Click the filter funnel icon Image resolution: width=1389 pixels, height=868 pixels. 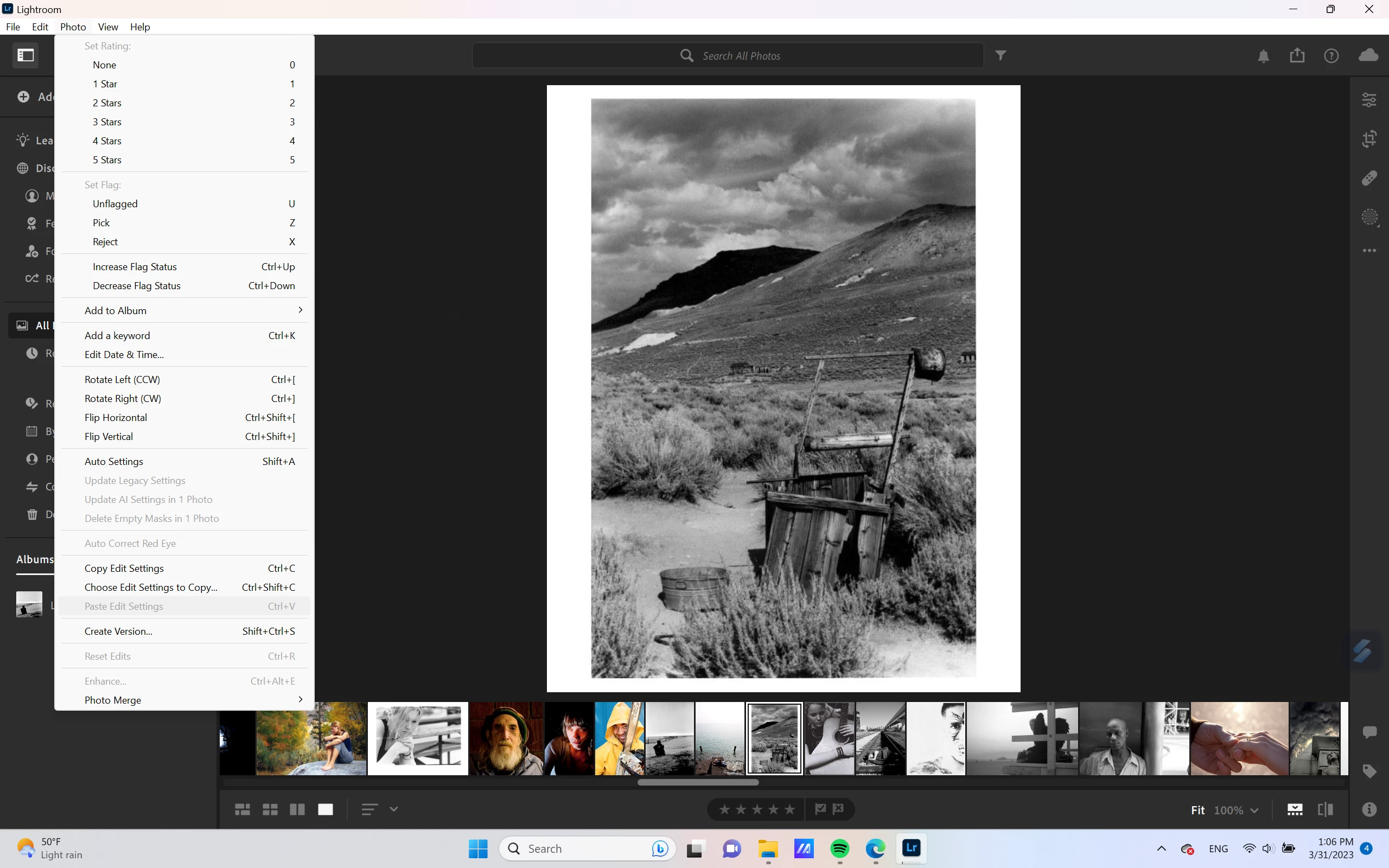coord(1001,56)
